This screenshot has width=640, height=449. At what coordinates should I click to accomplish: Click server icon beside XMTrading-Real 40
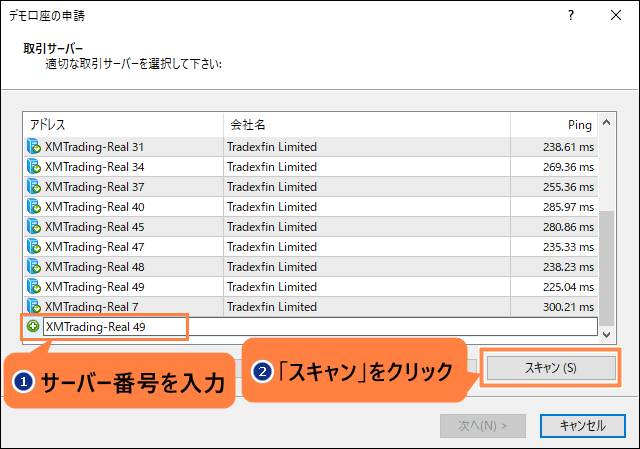tap(33, 207)
